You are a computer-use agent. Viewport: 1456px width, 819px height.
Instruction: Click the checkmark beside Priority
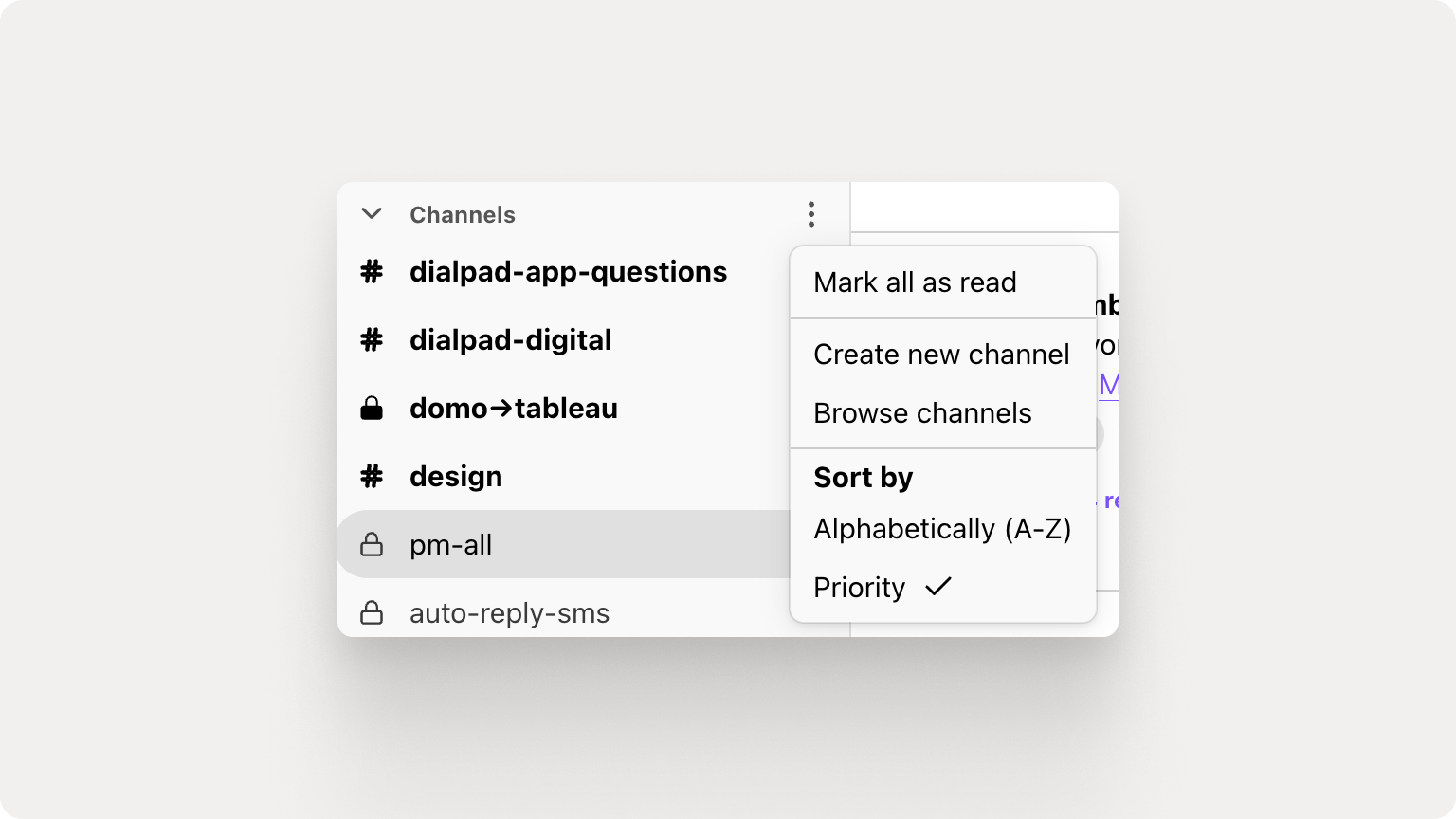938,587
